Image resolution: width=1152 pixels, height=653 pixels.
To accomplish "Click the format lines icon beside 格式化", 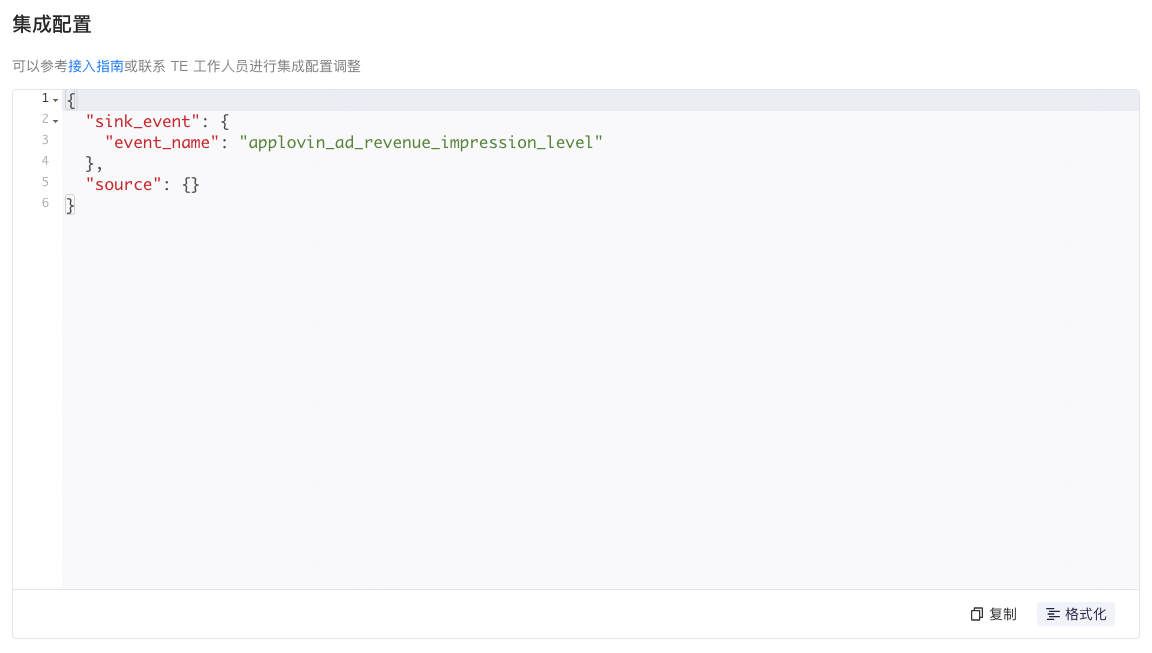I will (1053, 613).
